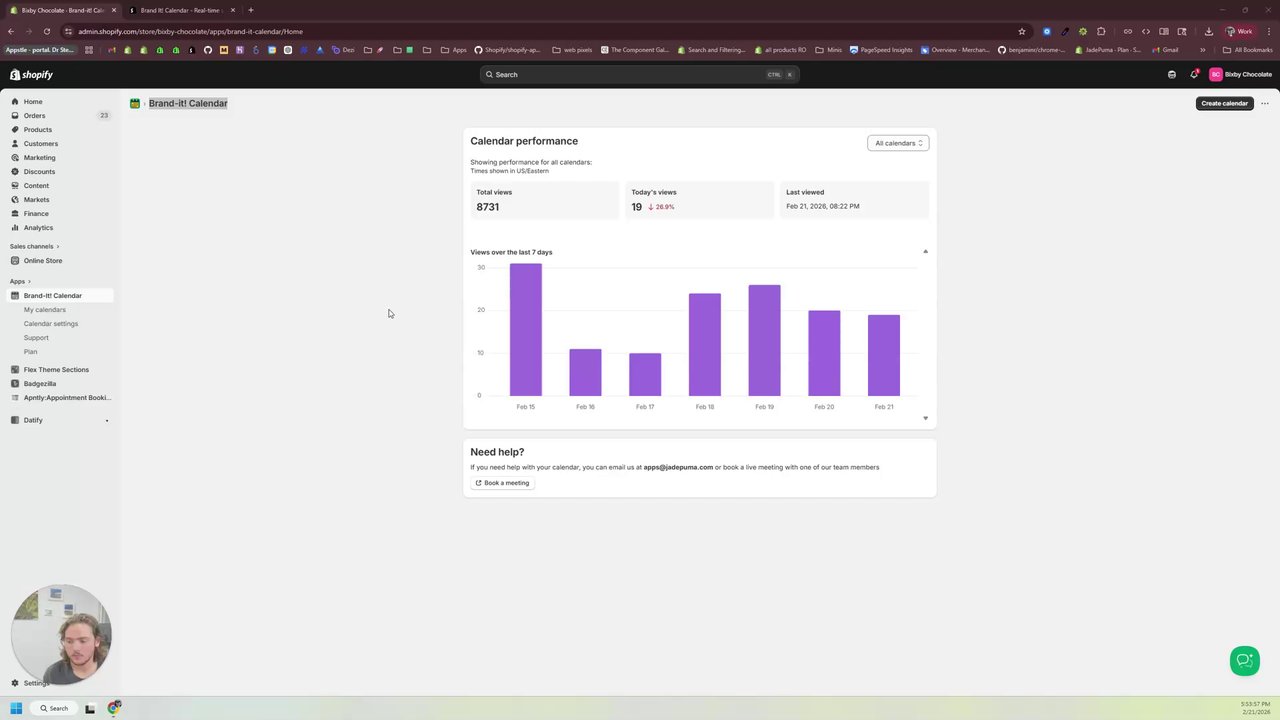Open Discounts in the sidebar
Image resolution: width=1280 pixels, height=720 pixels.
coord(40,172)
